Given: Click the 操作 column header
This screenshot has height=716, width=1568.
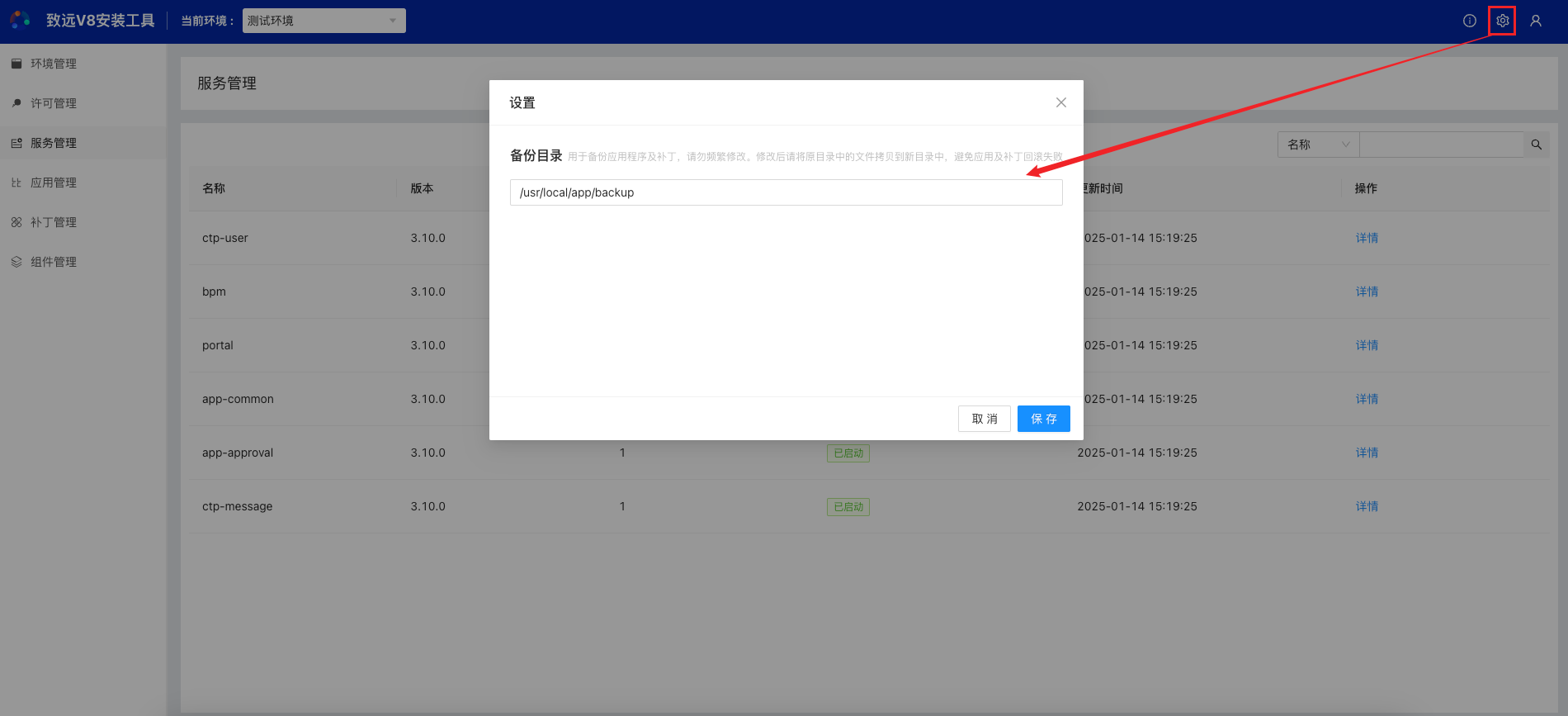Looking at the screenshot, I should (1366, 188).
